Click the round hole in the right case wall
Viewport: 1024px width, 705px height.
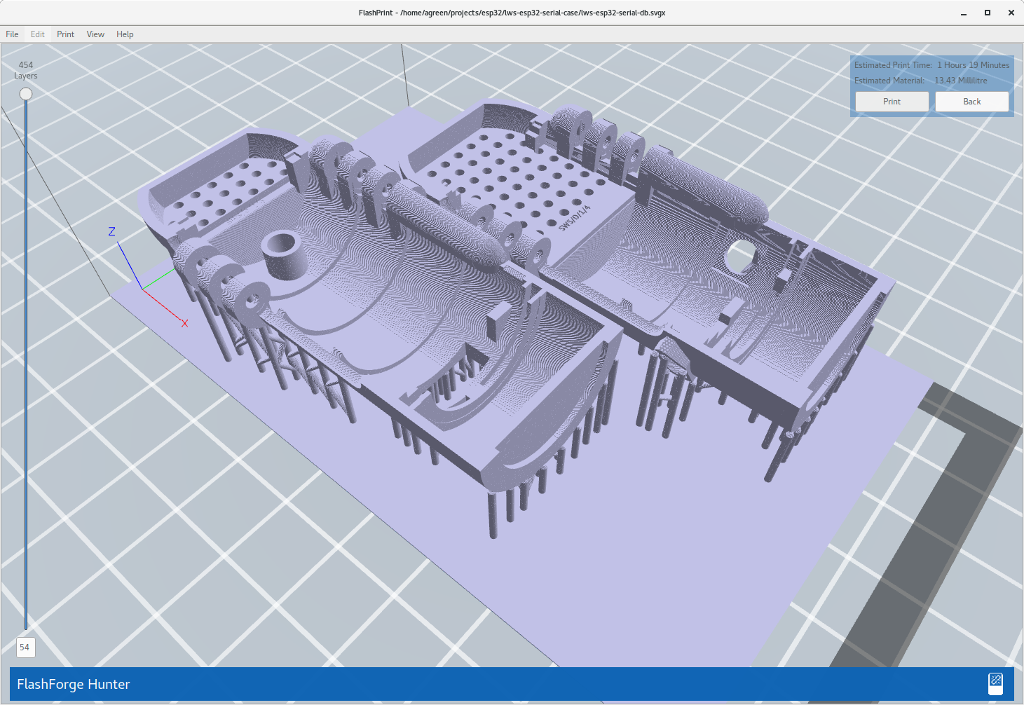click(741, 255)
